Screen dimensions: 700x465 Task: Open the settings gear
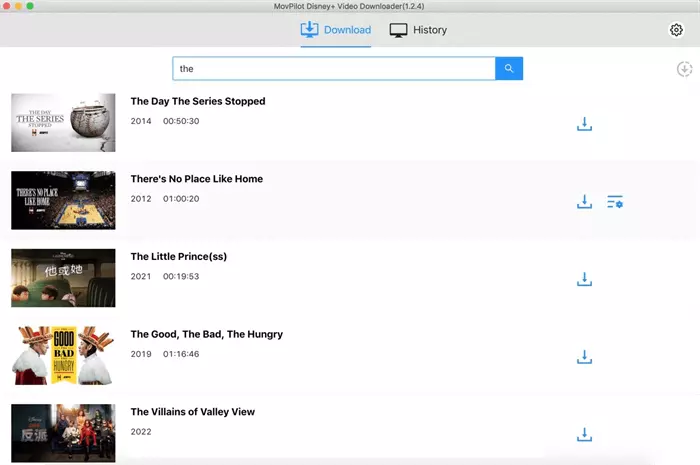point(676,30)
